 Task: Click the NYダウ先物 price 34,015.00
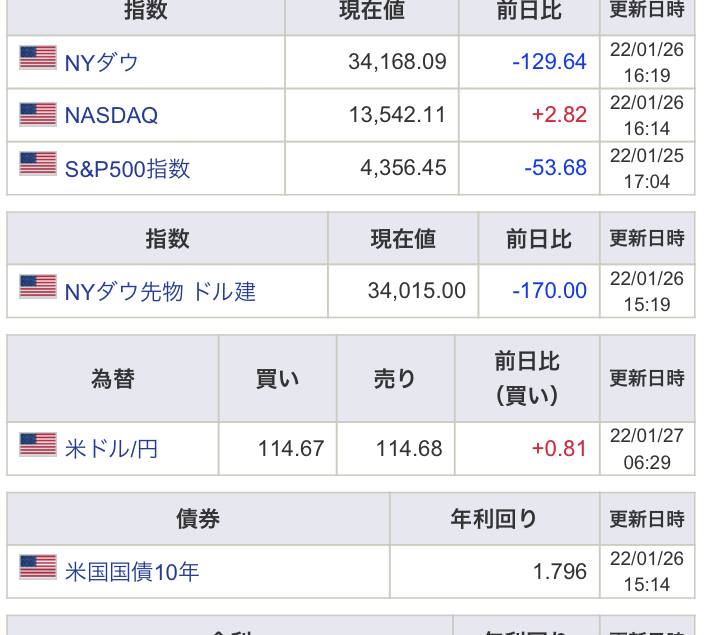click(416, 291)
